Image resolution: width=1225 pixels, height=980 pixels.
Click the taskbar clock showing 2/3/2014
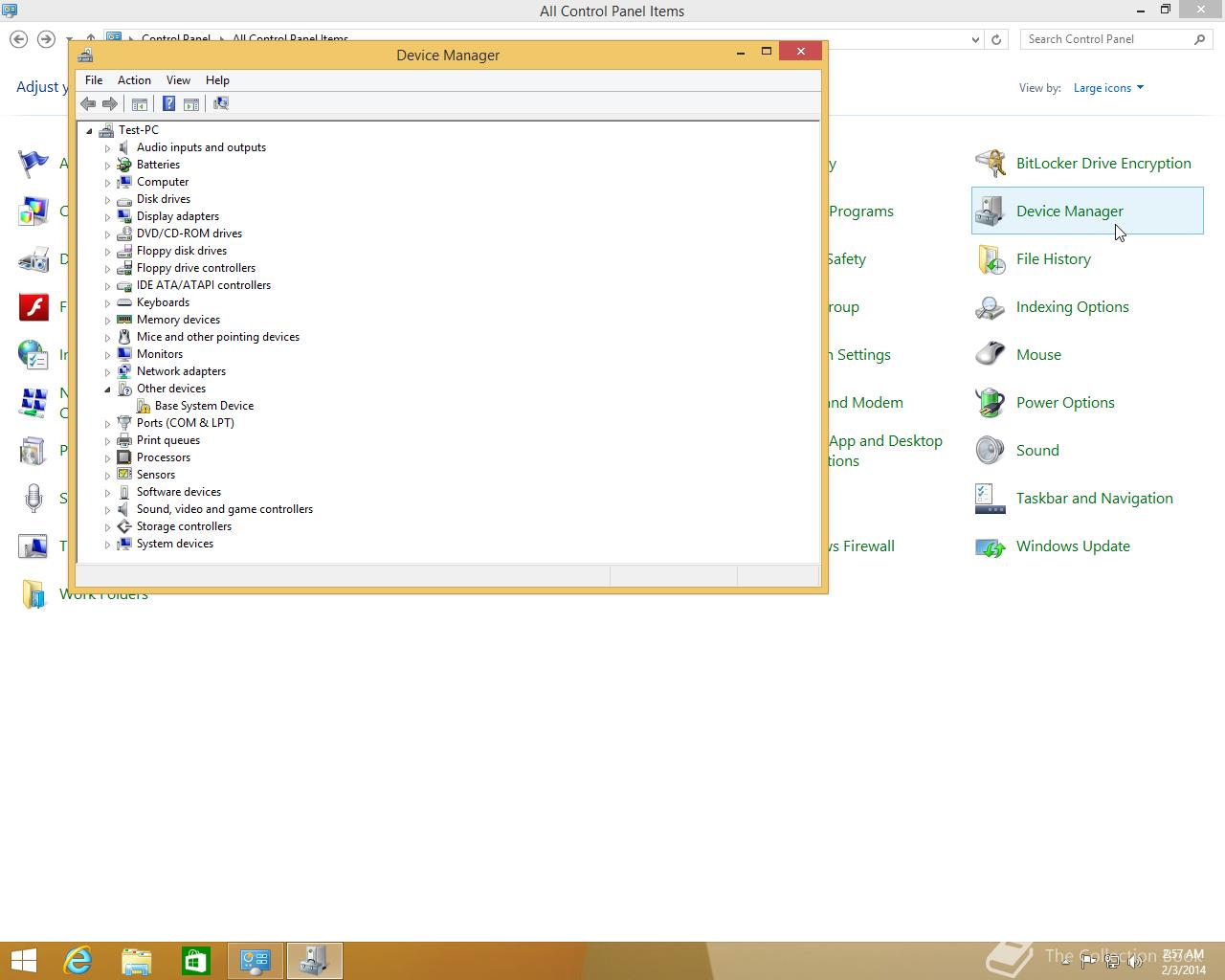pyautogui.click(x=1184, y=962)
